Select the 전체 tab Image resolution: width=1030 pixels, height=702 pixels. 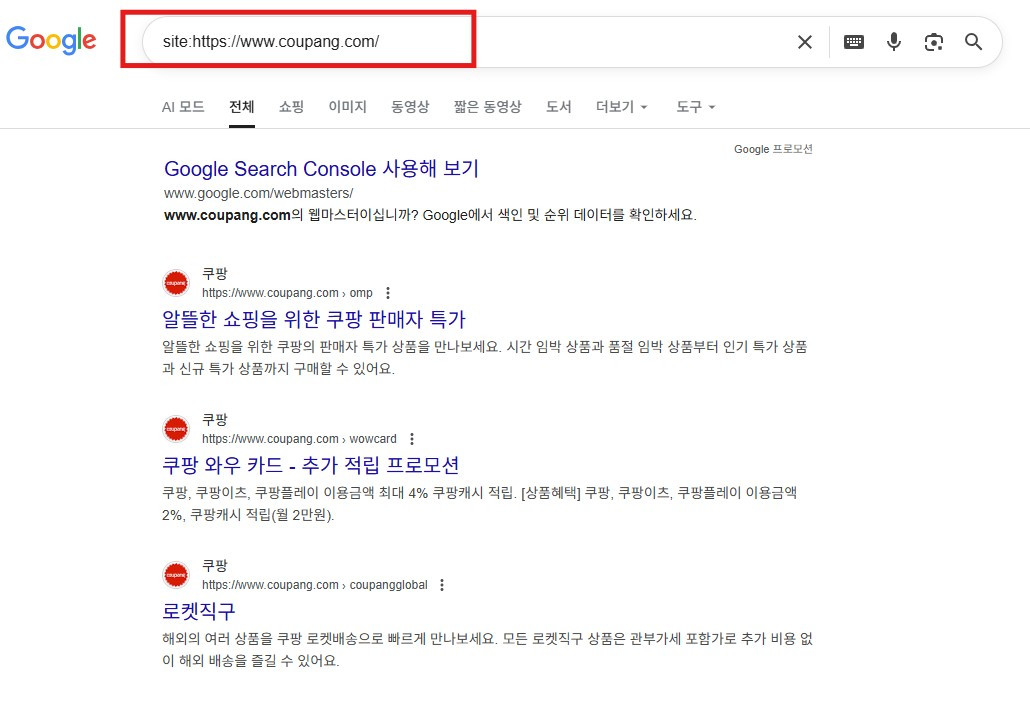coord(242,106)
